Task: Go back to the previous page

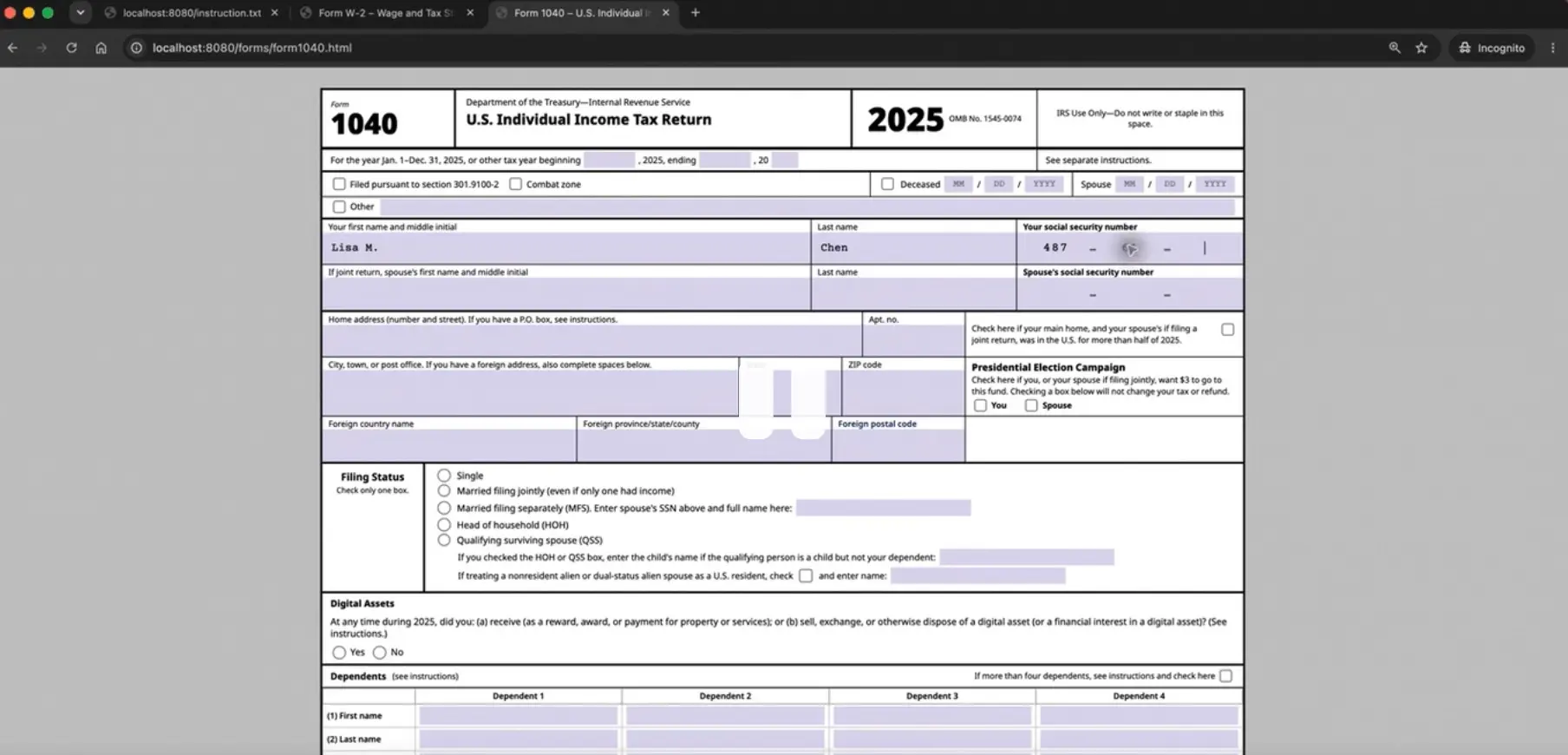Action: coord(13,48)
